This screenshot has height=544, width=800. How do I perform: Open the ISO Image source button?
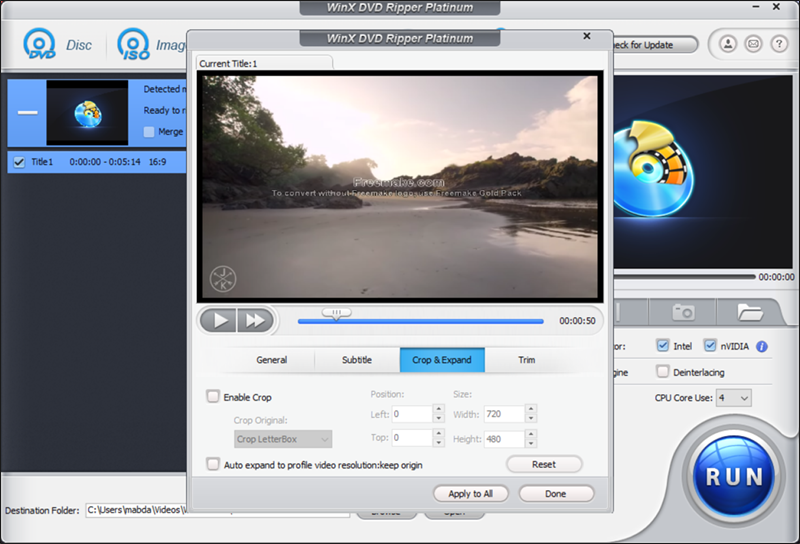tap(151, 44)
